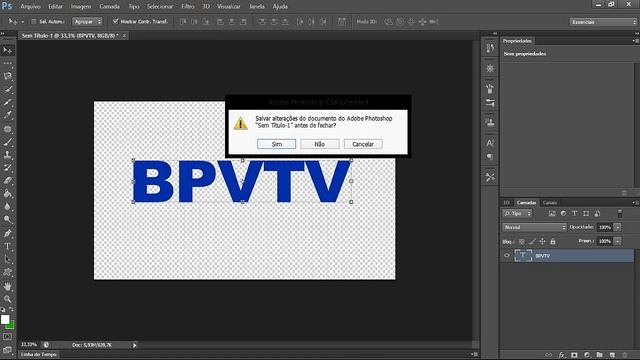This screenshot has height=360, width=640.
Task: Select the Blur droplet tool
Action: tap(7, 207)
